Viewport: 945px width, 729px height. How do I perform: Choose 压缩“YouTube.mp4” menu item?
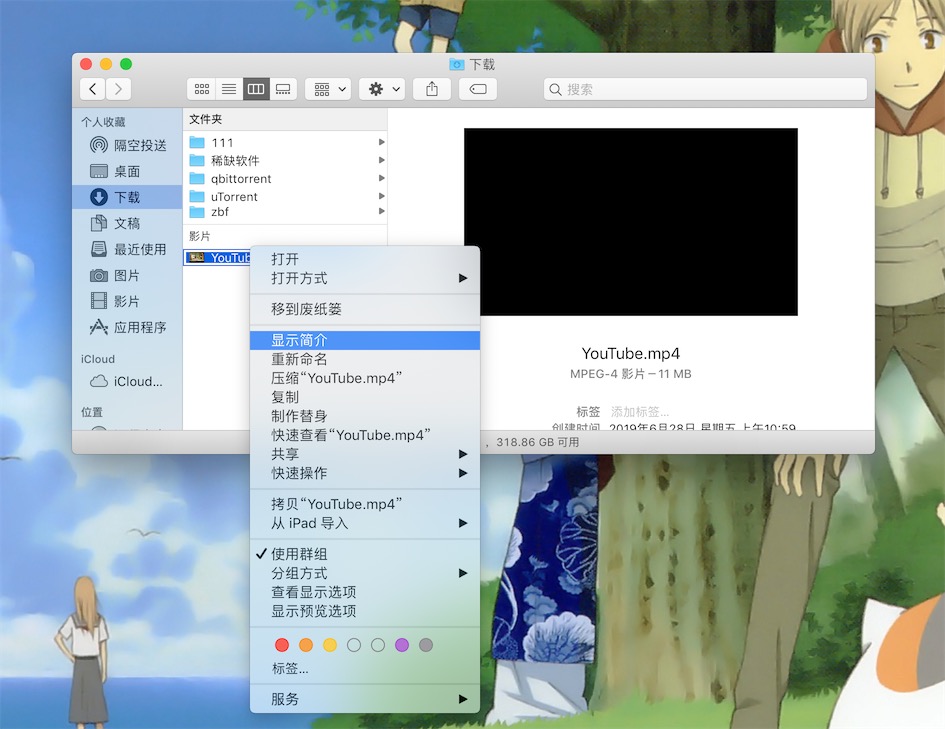365,378
